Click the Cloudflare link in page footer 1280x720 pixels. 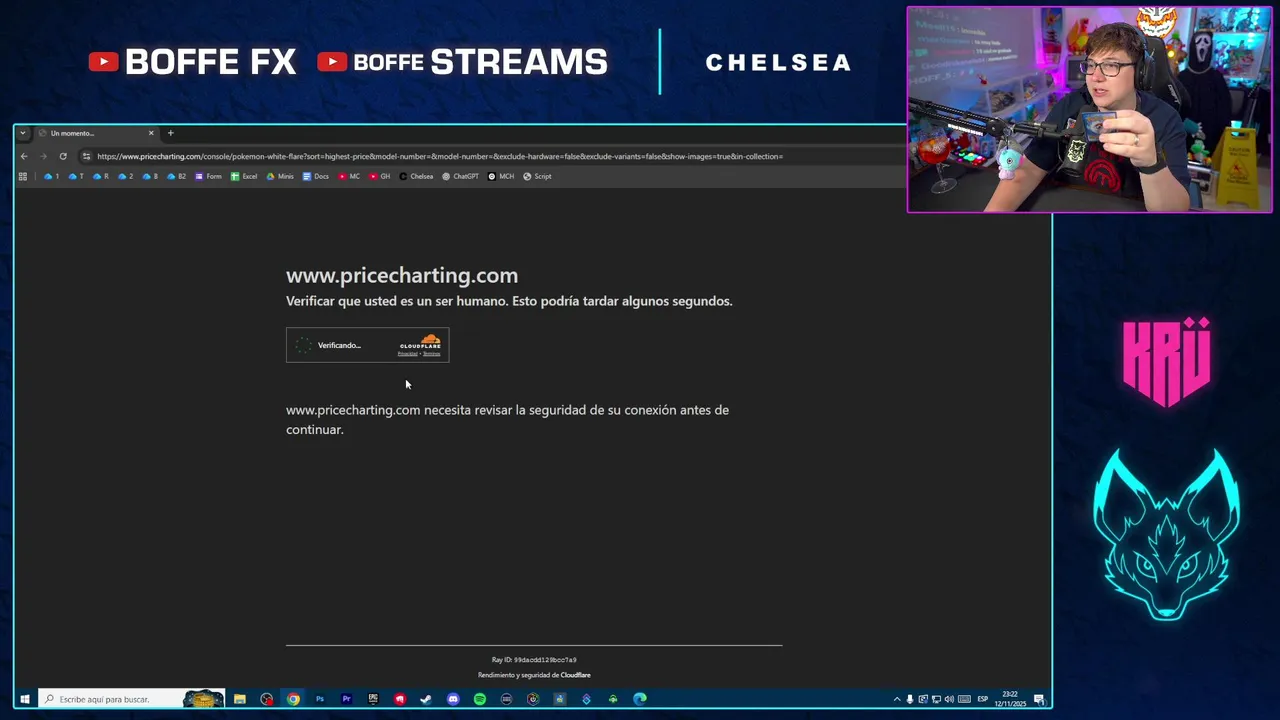(575, 675)
